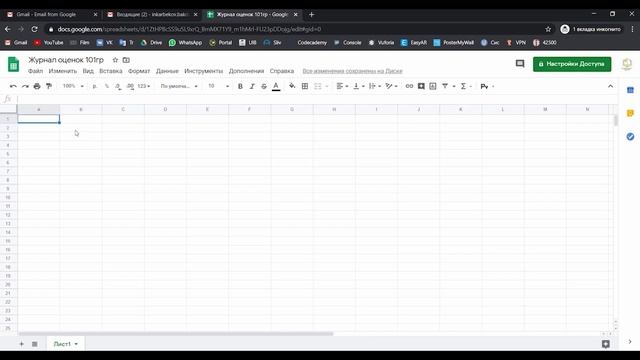The image size is (640, 360).
Task: Open the 123 number format dropdown
Action: pos(144,86)
